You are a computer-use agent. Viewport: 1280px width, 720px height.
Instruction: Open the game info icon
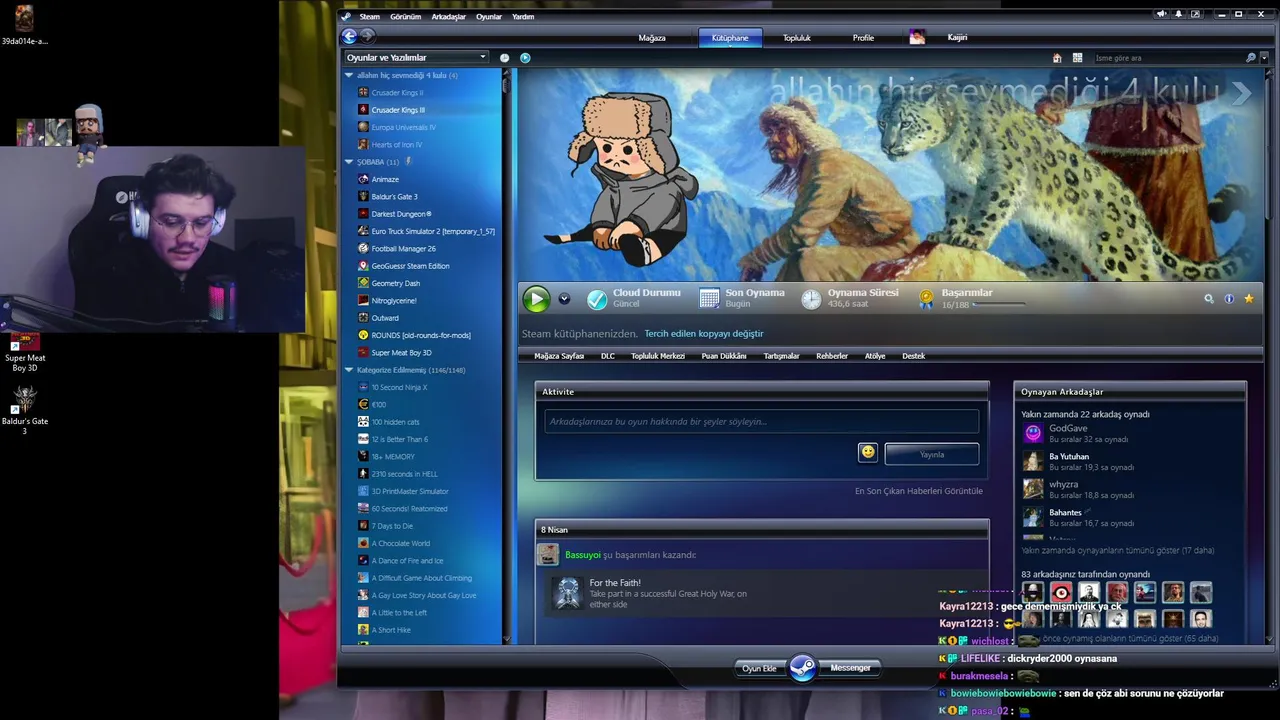(1229, 298)
